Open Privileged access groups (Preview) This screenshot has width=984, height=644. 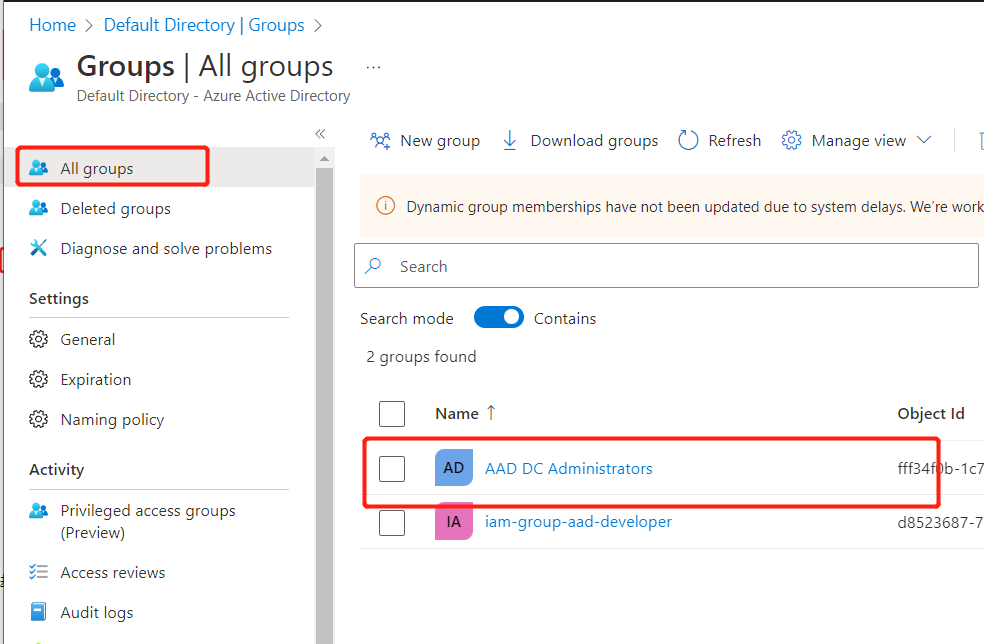coord(159,521)
